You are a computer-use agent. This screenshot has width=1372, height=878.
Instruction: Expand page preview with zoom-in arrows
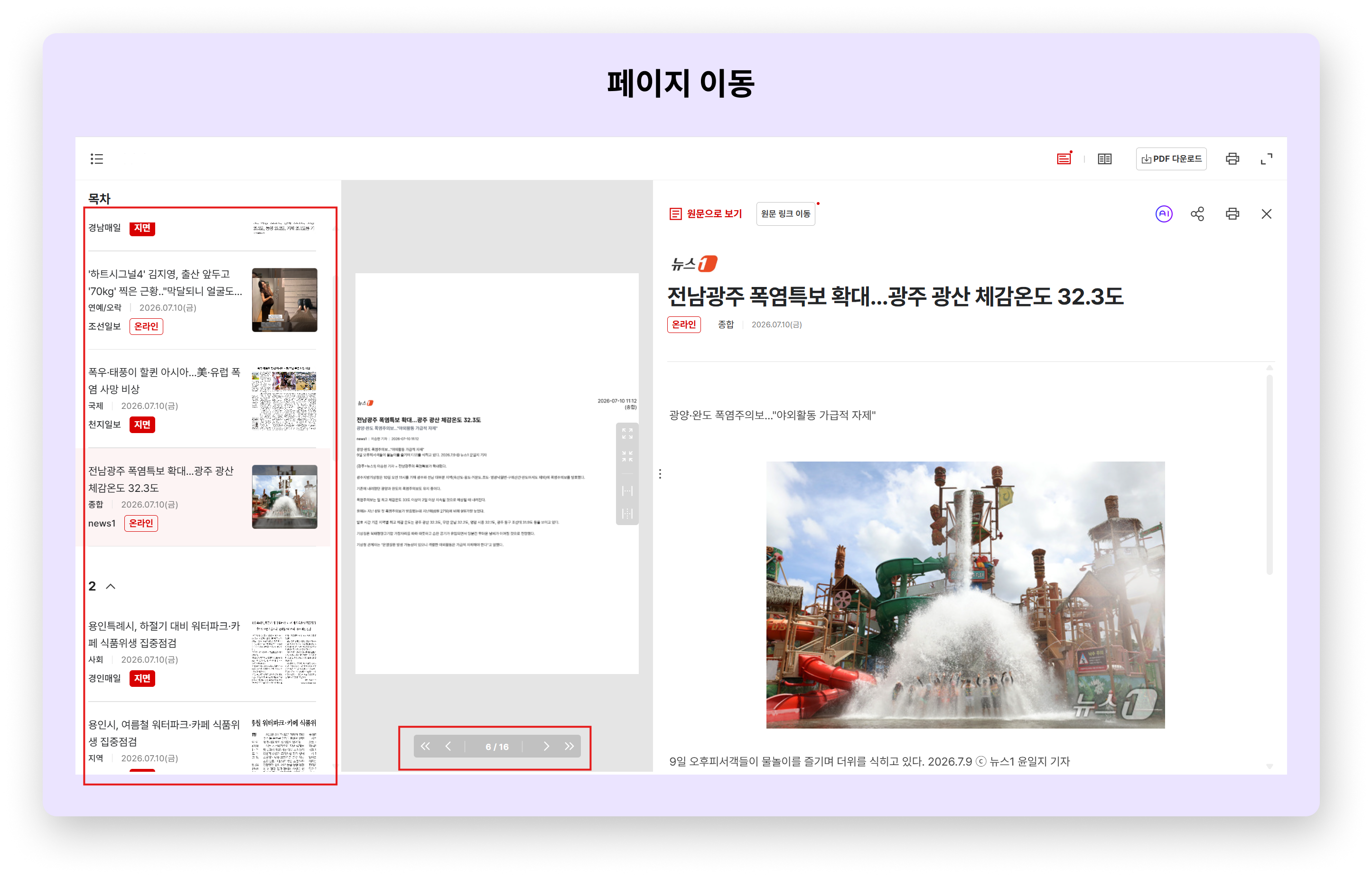click(x=627, y=434)
